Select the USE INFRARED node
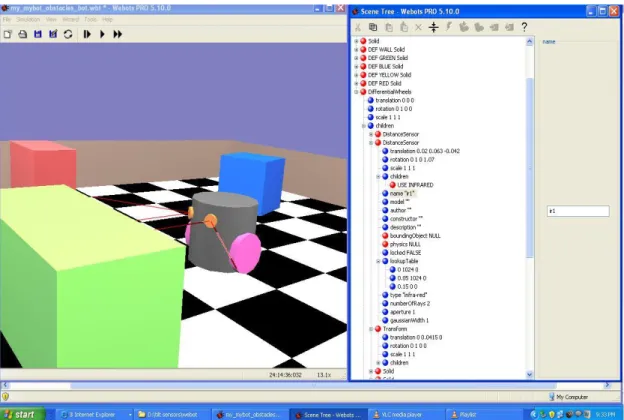This screenshot has width=624, height=420. click(415, 185)
